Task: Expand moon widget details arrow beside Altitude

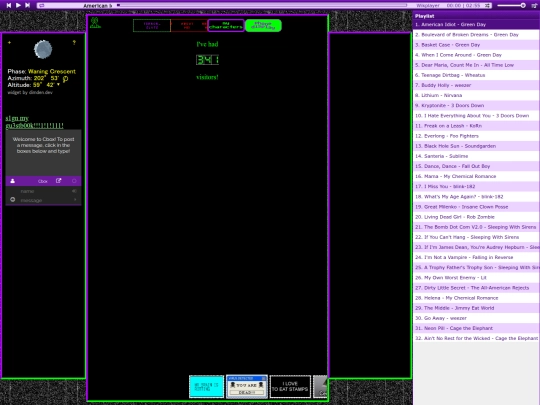Action: tap(58, 85)
